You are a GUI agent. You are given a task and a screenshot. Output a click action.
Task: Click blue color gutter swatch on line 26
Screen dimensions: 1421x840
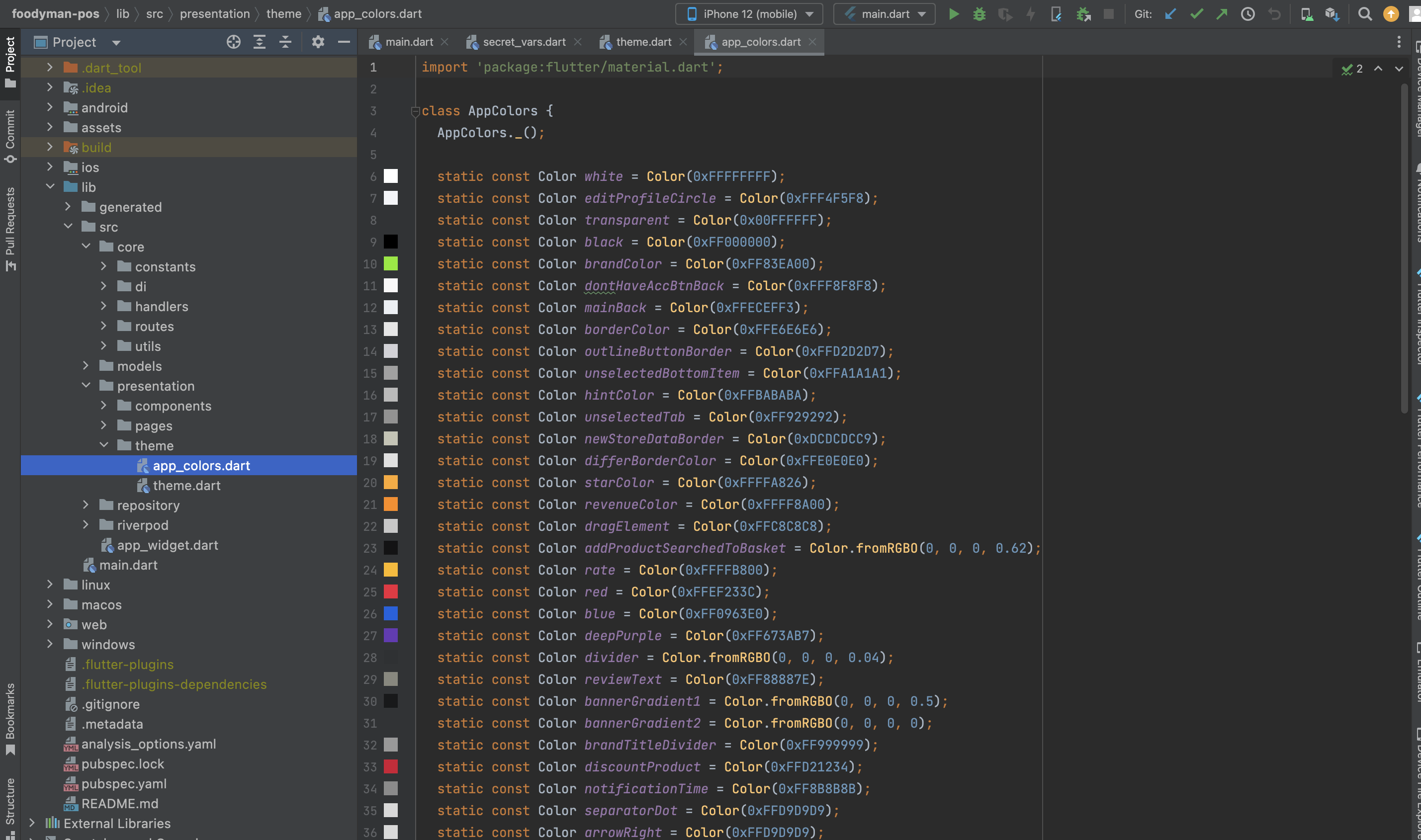coord(391,613)
